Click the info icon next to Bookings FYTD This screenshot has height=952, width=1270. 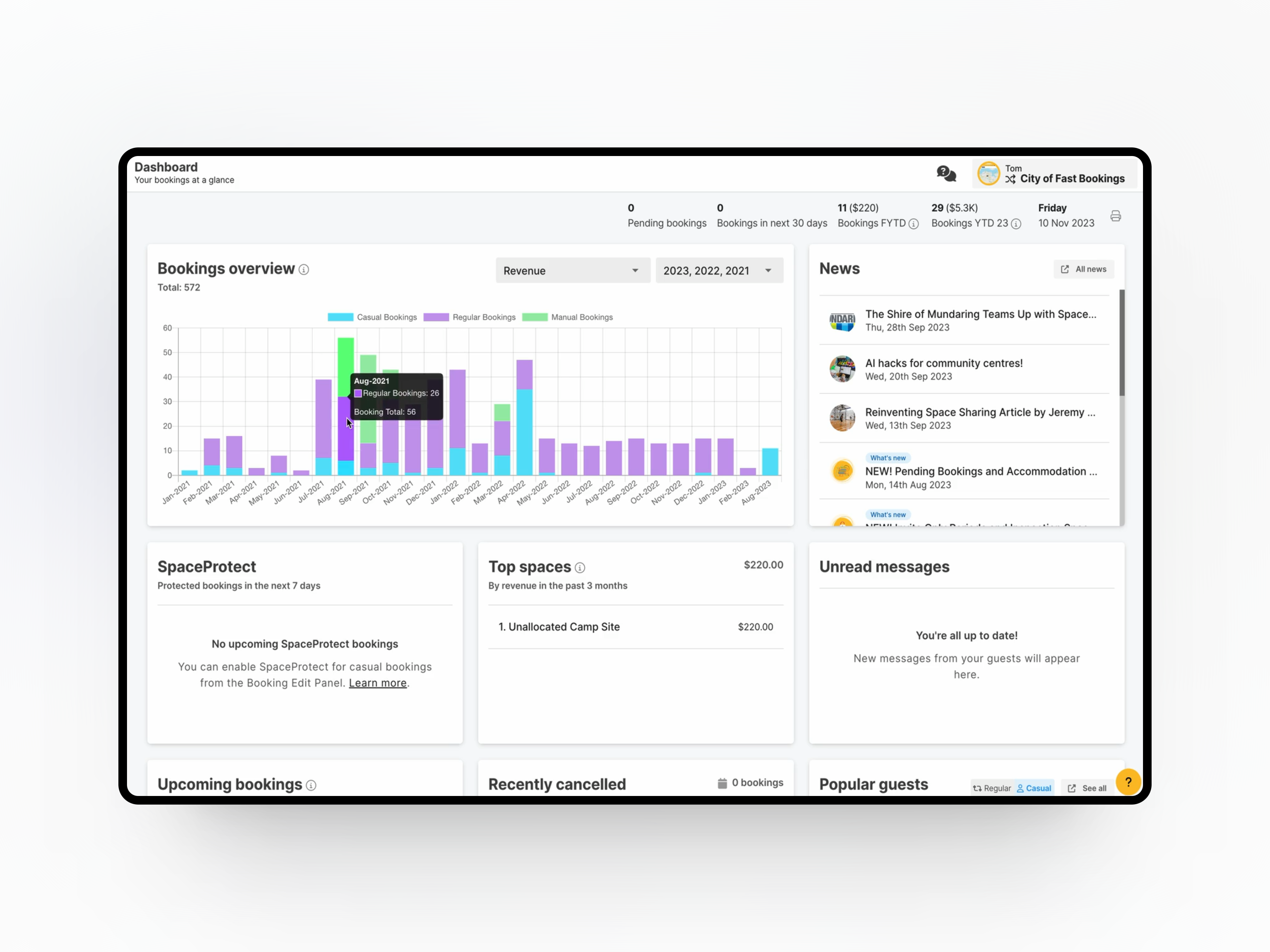click(914, 224)
